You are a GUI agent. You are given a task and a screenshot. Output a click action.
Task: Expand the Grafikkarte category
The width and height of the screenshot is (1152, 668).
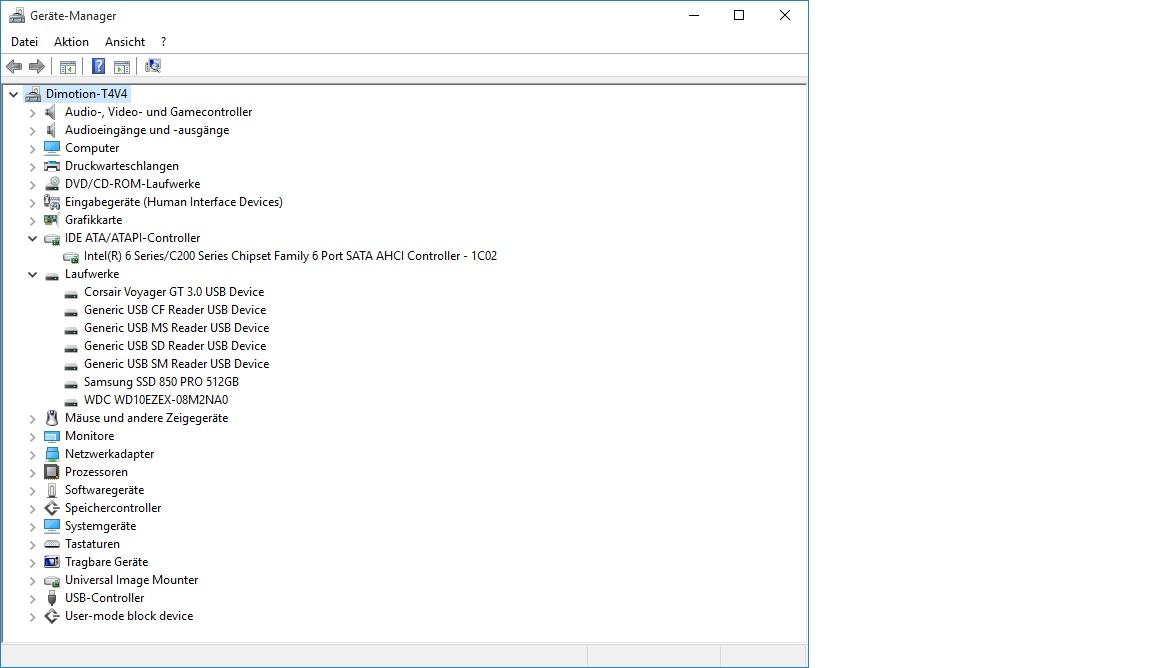click(x=32, y=220)
